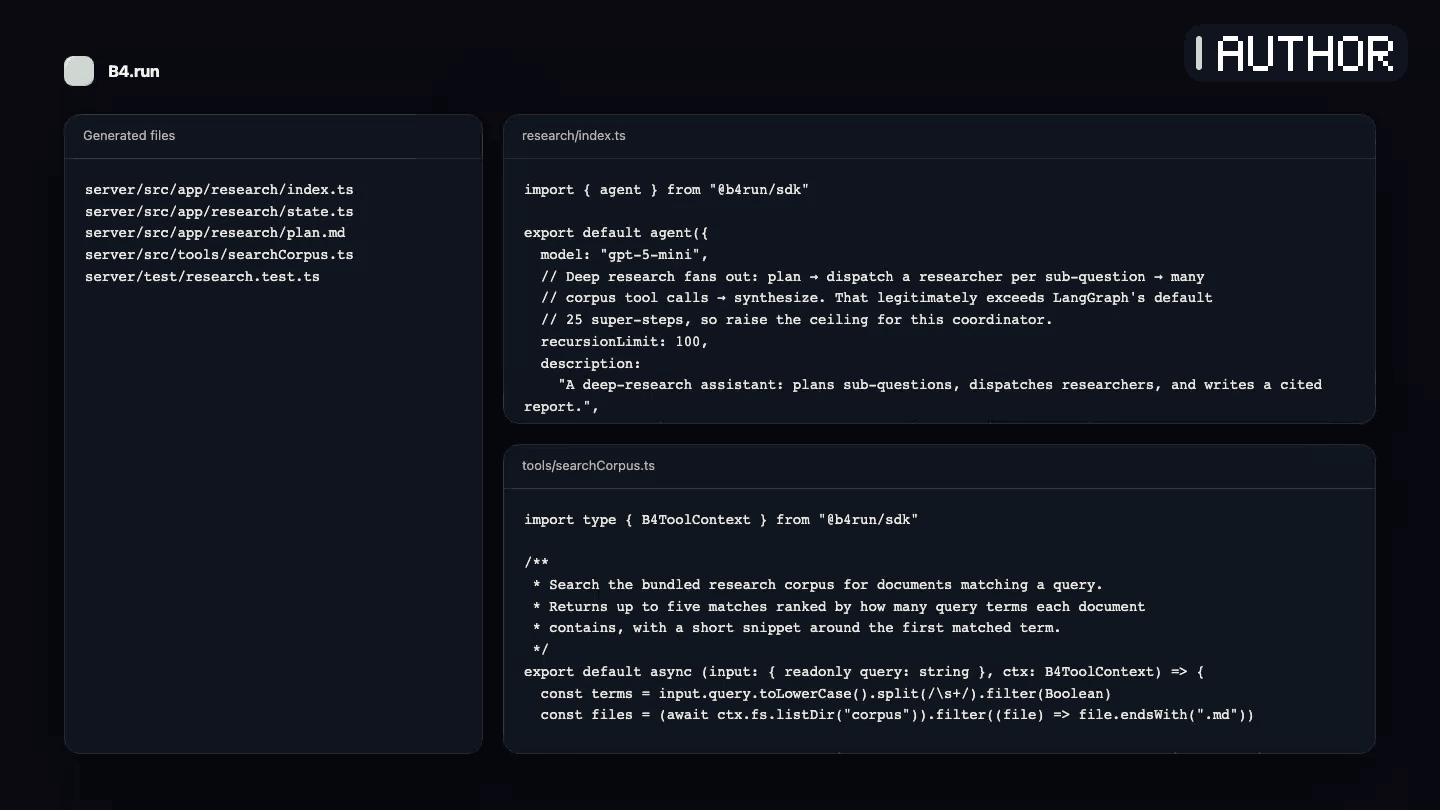Click the model: "gpt-5-mini" line
The image size is (1440, 810).
[624, 254]
